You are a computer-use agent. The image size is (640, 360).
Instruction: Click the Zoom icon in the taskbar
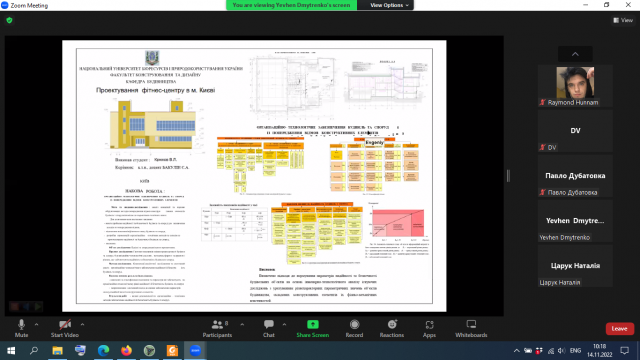(195, 351)
